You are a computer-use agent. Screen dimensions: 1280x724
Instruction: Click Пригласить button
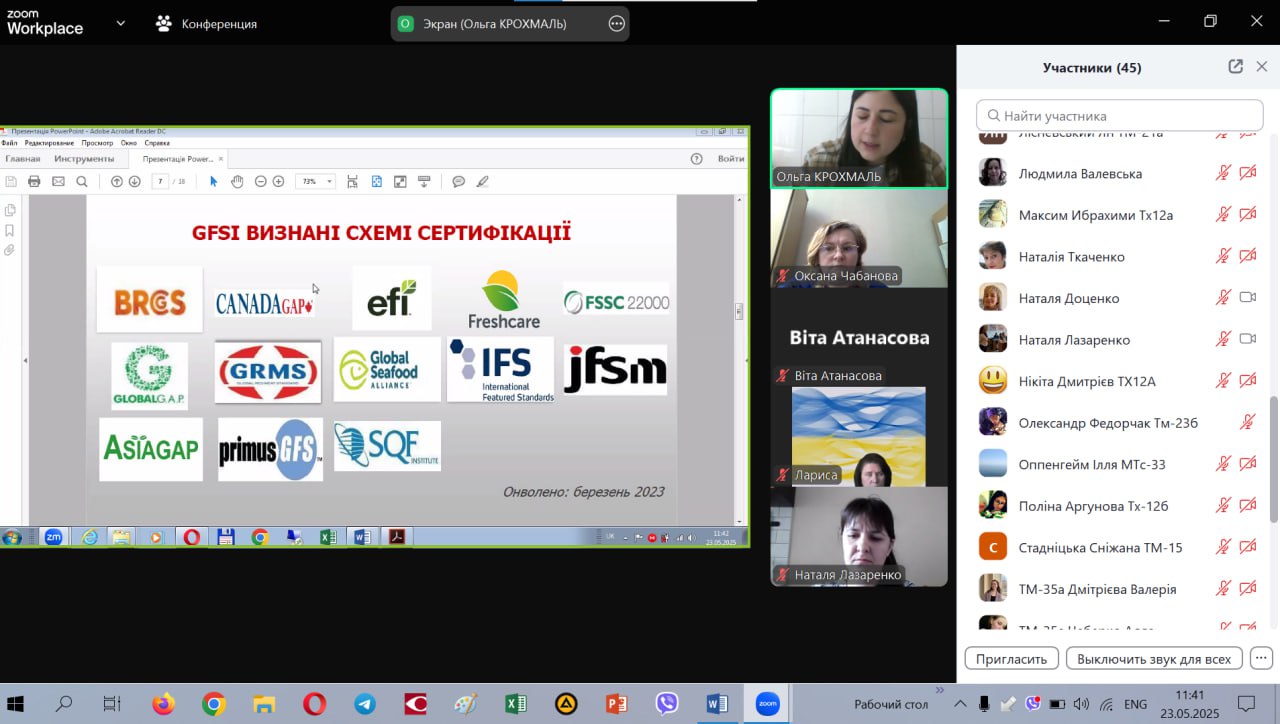point(1011,659)
